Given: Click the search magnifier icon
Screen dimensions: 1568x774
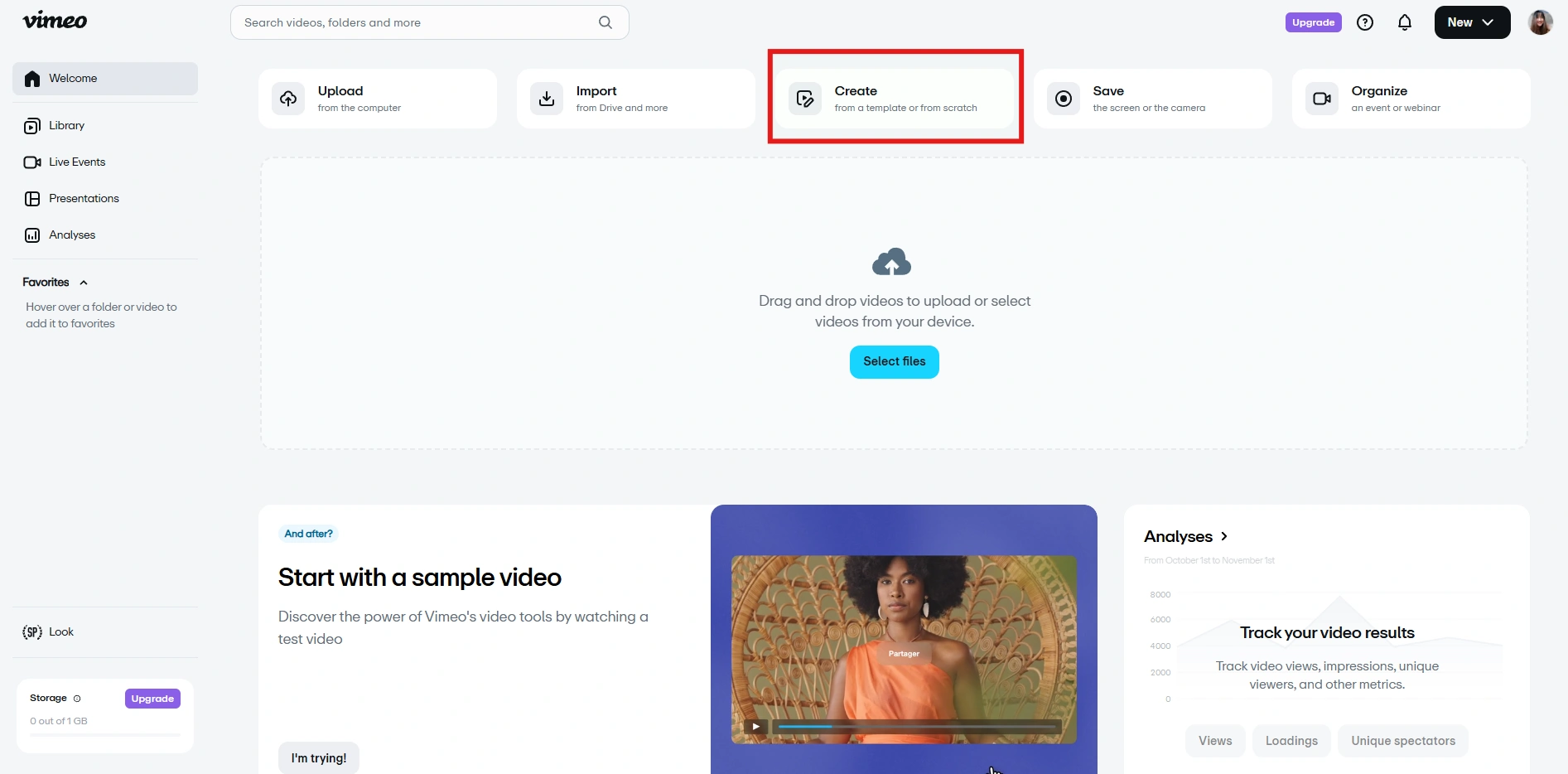Looking at the screenshot, I should 605,22.
